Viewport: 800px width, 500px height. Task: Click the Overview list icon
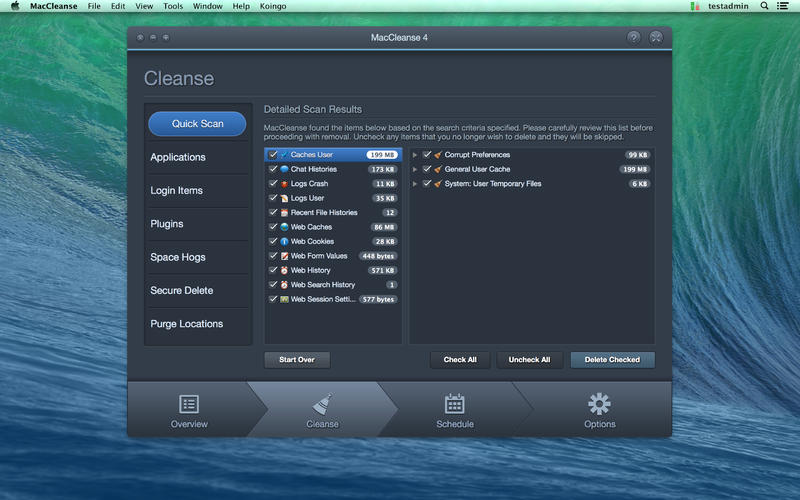[x=189, y=404]
